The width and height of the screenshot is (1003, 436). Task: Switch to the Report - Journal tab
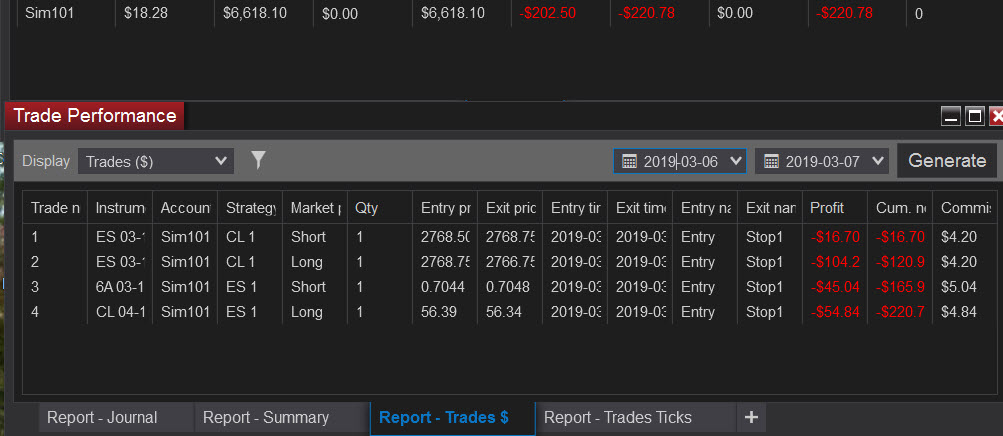point(102,417)
